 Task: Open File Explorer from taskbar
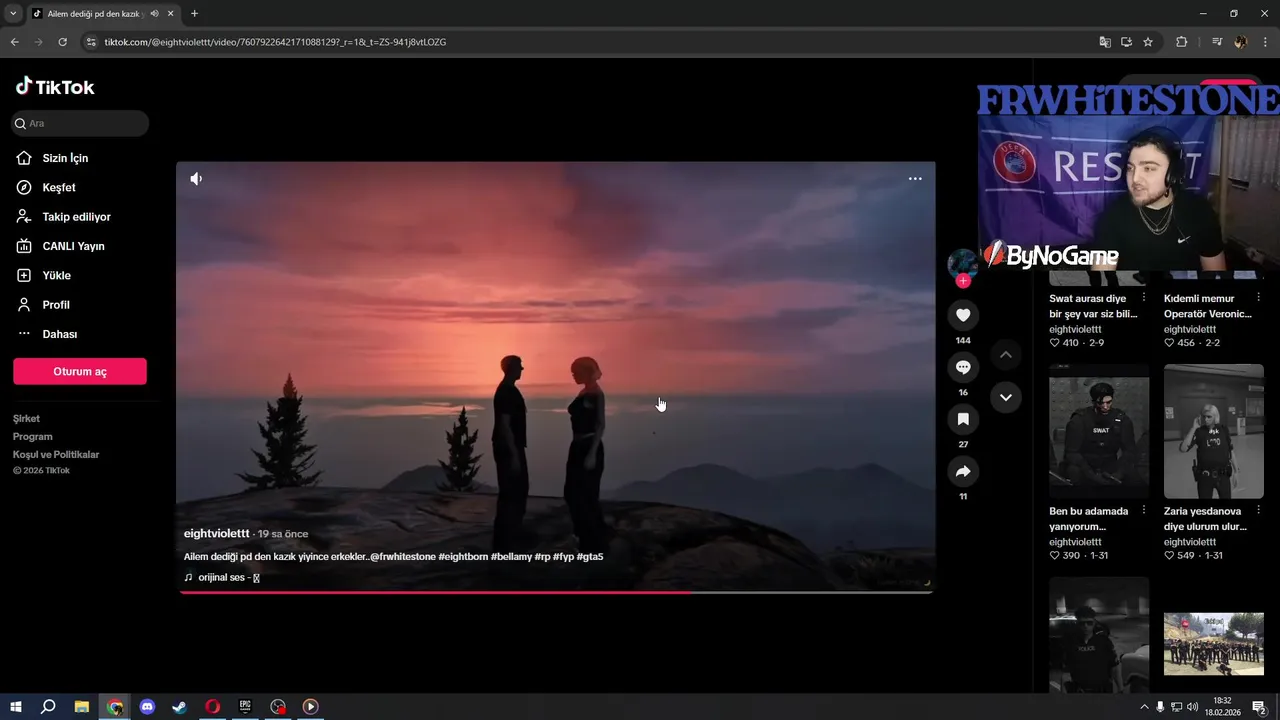(82, 707)
